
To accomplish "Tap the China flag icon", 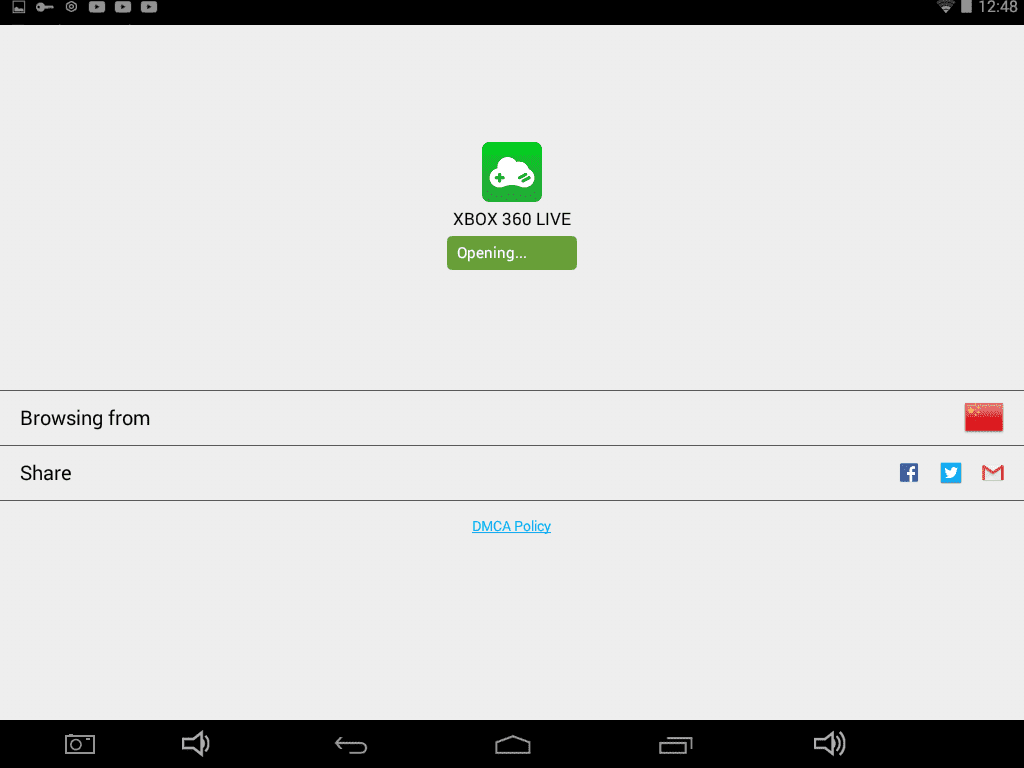I will [984, 417].
